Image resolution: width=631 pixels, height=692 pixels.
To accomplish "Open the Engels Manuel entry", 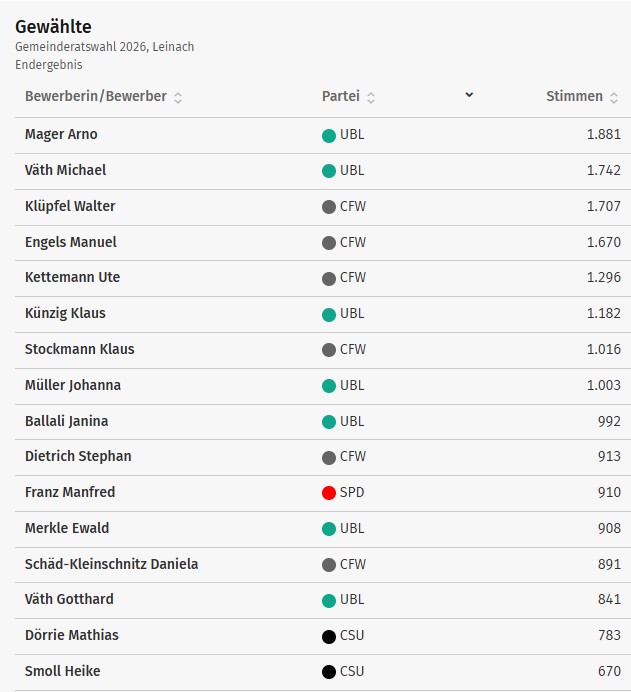I will pos(70,242).
